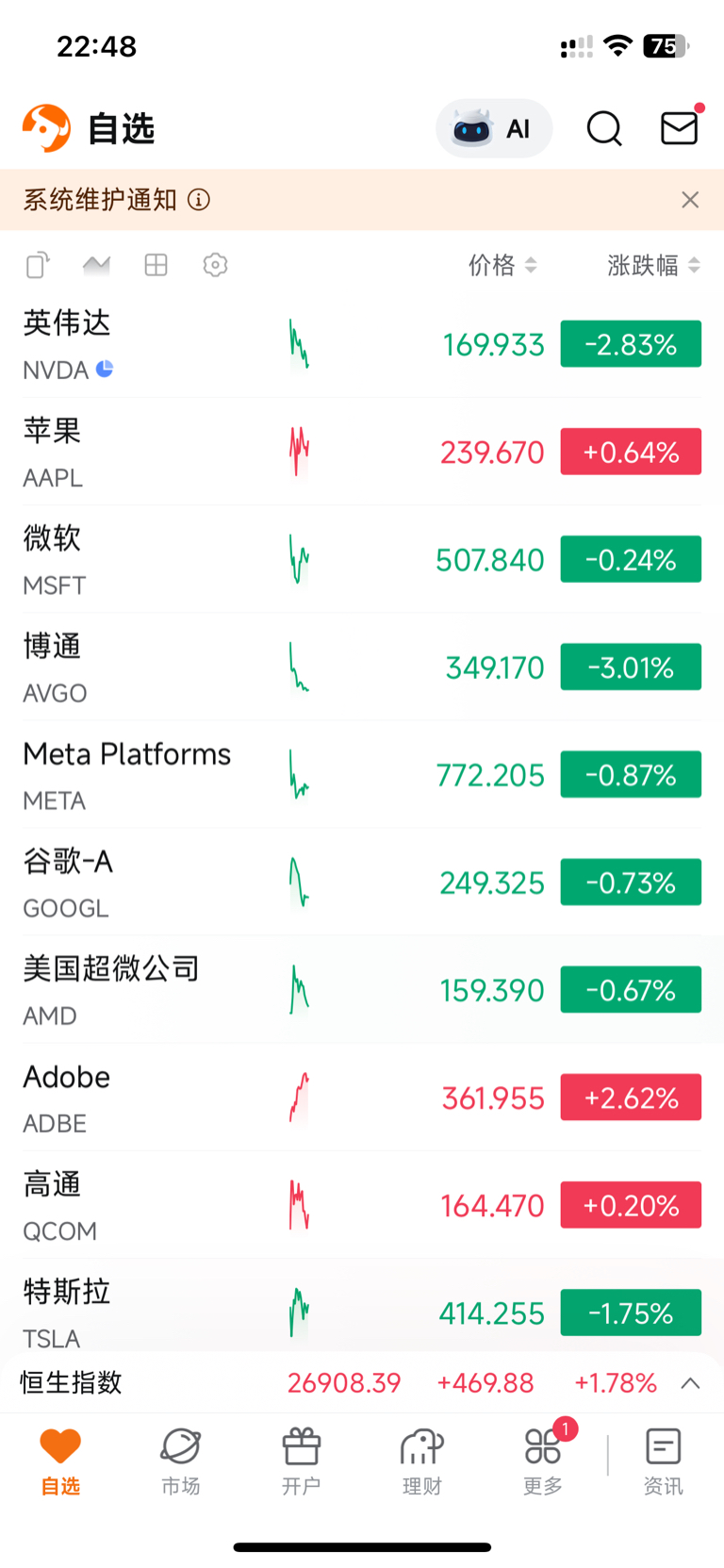
Task: Switch to grid layout view icon
Action: pos(156,265)
